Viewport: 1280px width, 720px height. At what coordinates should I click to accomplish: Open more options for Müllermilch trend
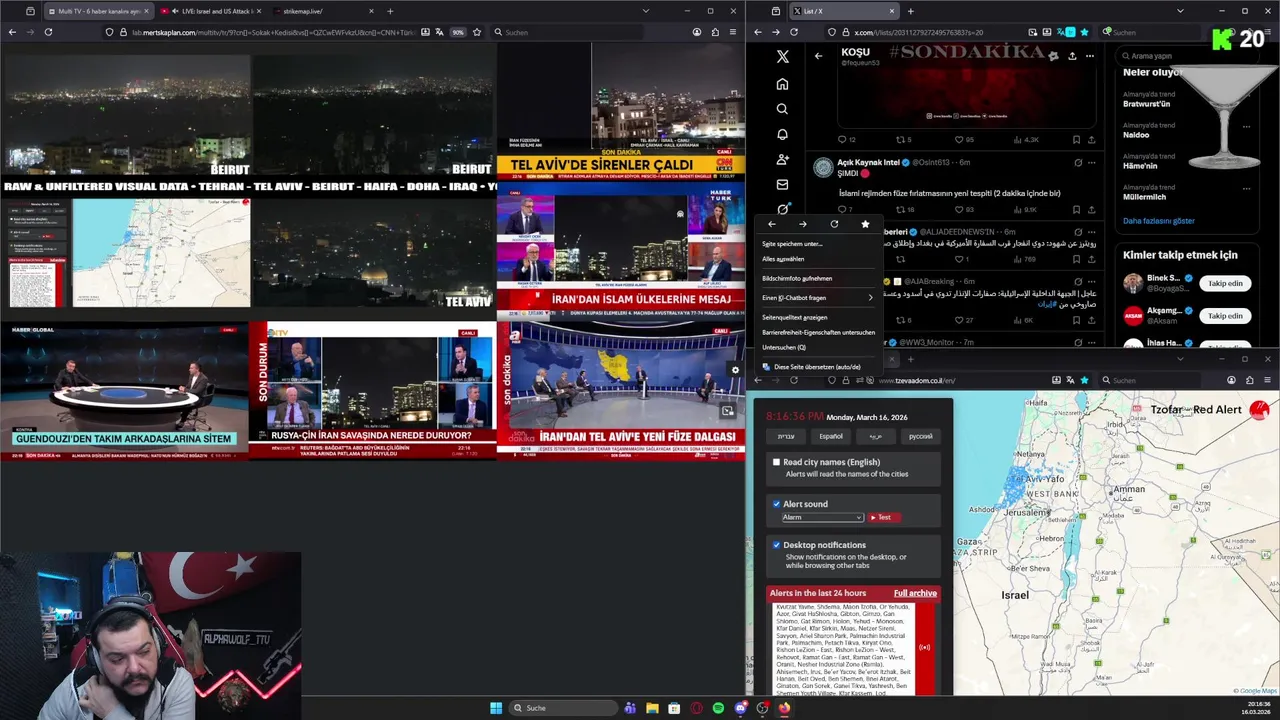1247,190
